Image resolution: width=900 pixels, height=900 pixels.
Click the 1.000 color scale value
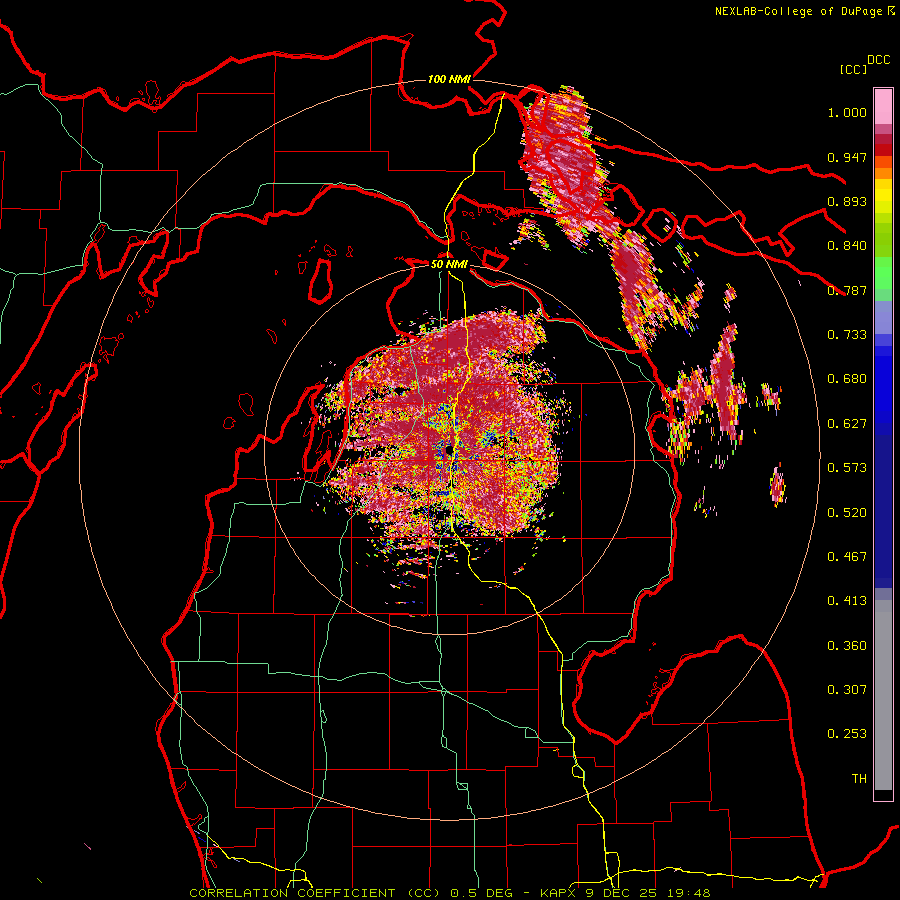[847, 112]
